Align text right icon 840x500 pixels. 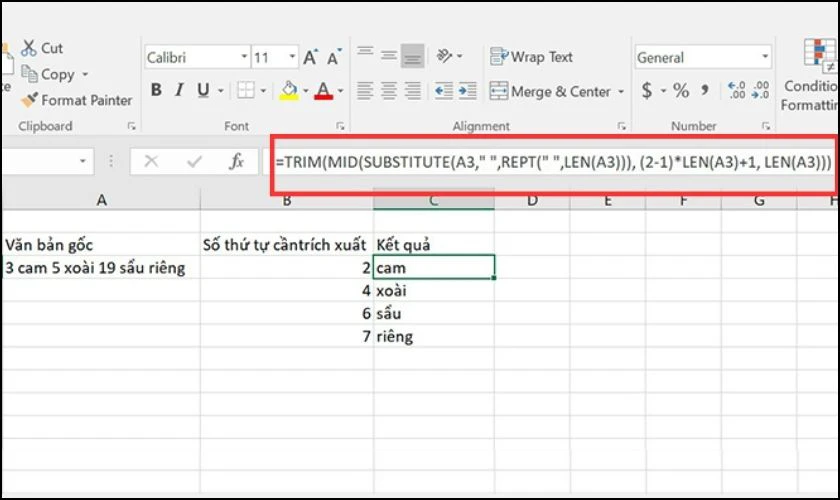coord(412,91)
